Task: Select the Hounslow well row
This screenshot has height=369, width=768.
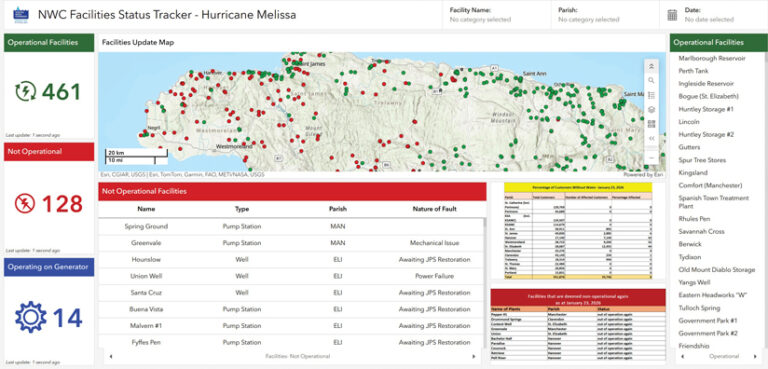Action: [x=291, y=260]
